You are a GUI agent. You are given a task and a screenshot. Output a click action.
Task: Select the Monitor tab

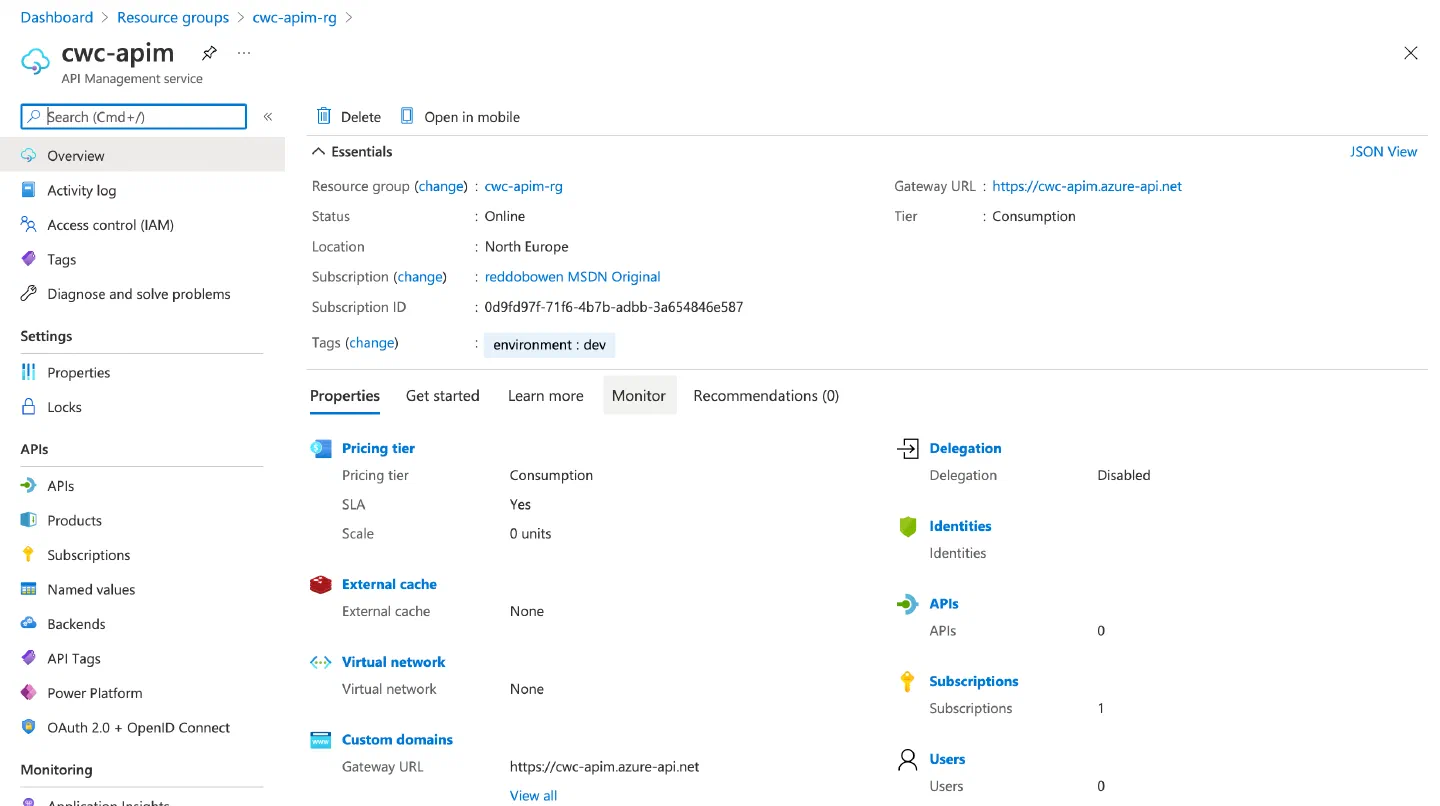point(639,396)
